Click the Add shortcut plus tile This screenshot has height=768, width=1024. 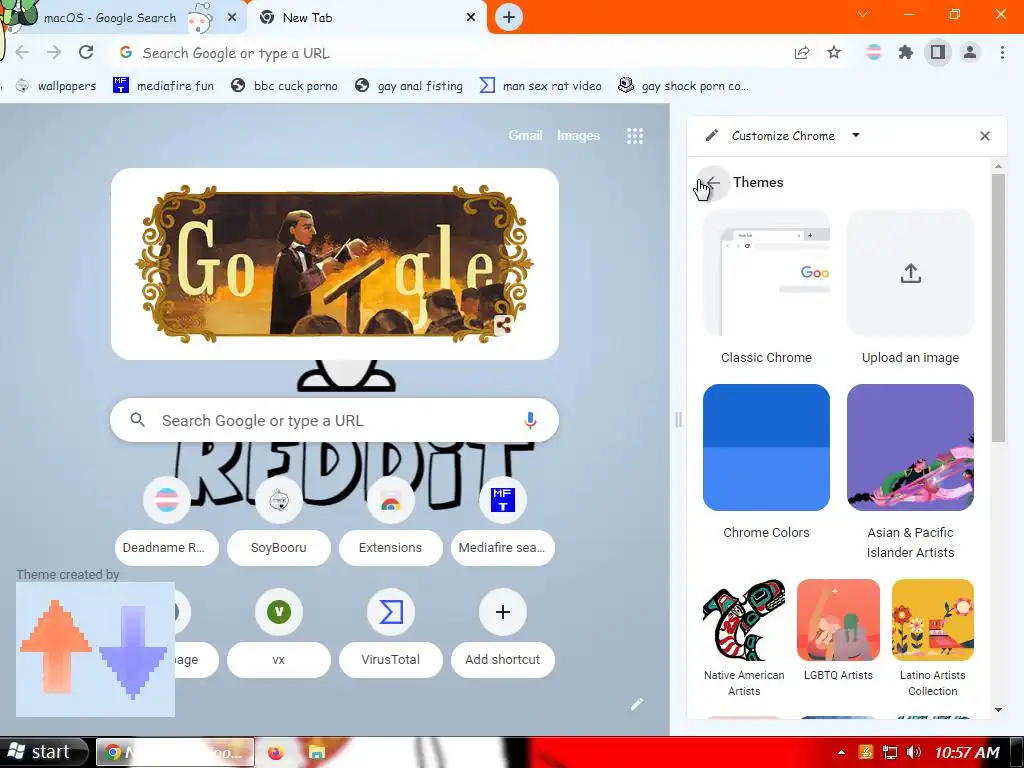pyautogui.click(x=502, y=633)
